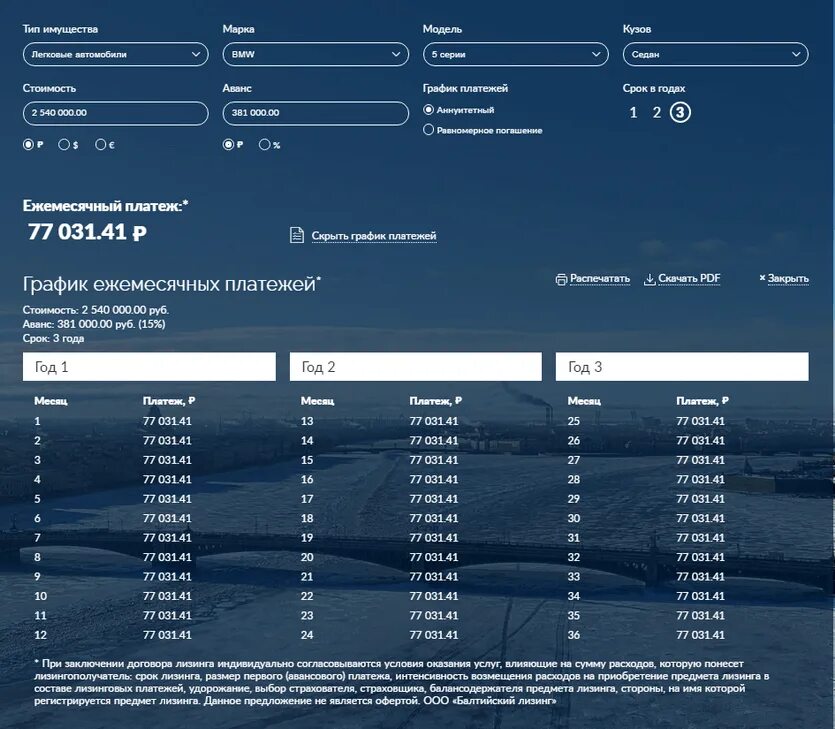
Task: Select ruble option for Аванс
Action: pos(228,144)
